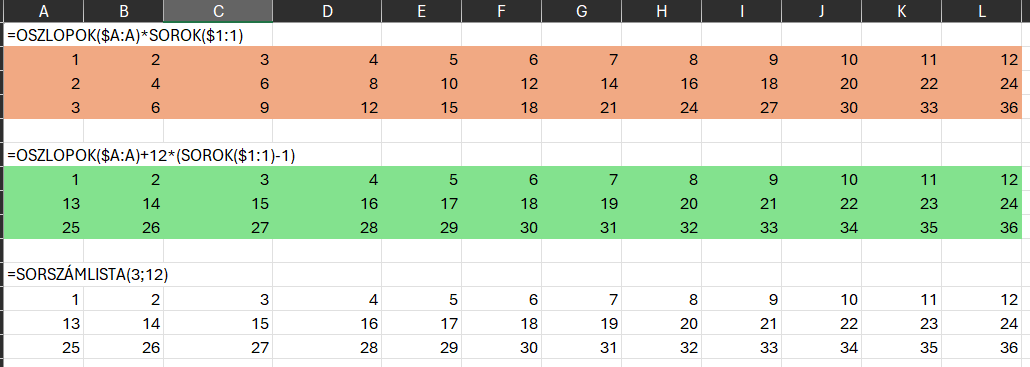Click cell with formula containing +12*(SOROK

[152, 156]
